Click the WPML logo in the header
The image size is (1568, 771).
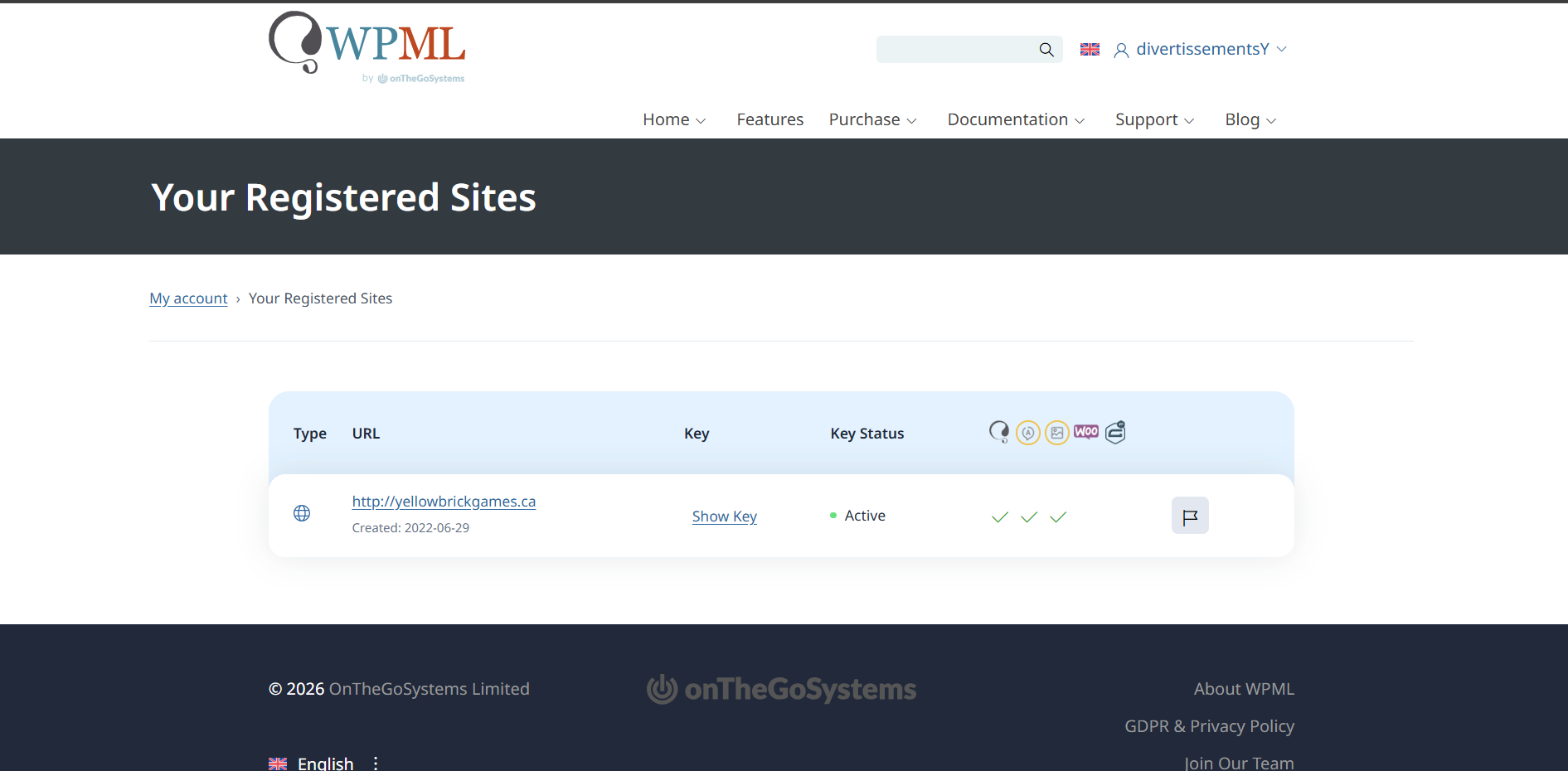(x=367, y=47)
